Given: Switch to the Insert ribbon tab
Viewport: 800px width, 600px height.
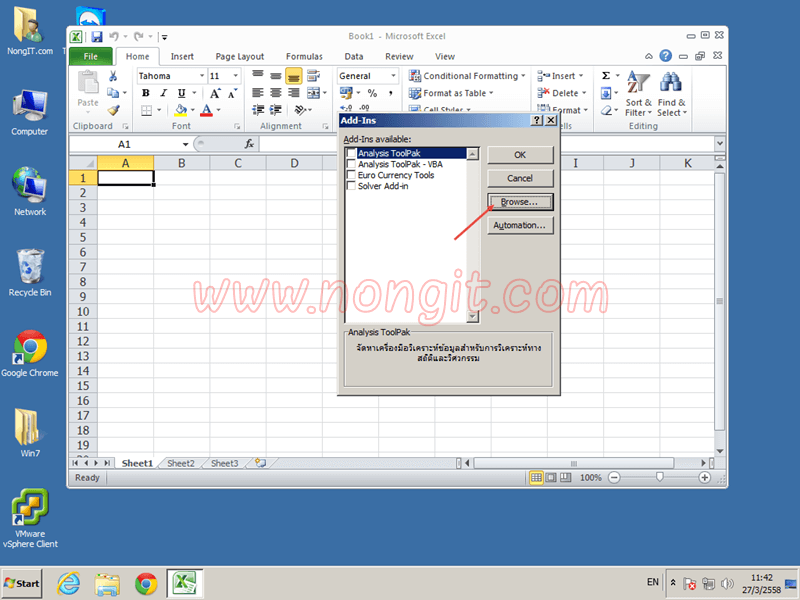Looking at the screenshot, I should click(x=182, y=57).
